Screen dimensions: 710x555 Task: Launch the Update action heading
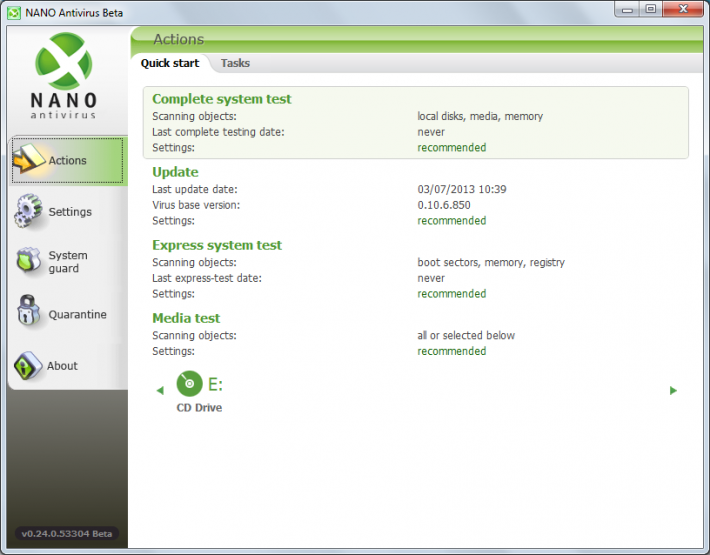pos(175,172)
